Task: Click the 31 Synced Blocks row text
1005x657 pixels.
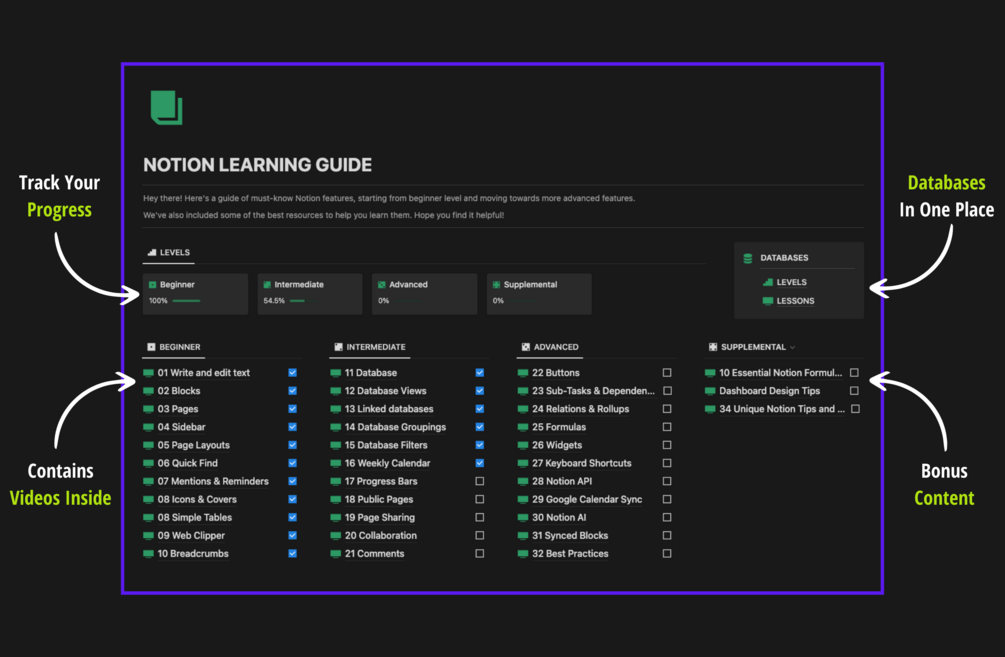Action: [x=570, y=535]
